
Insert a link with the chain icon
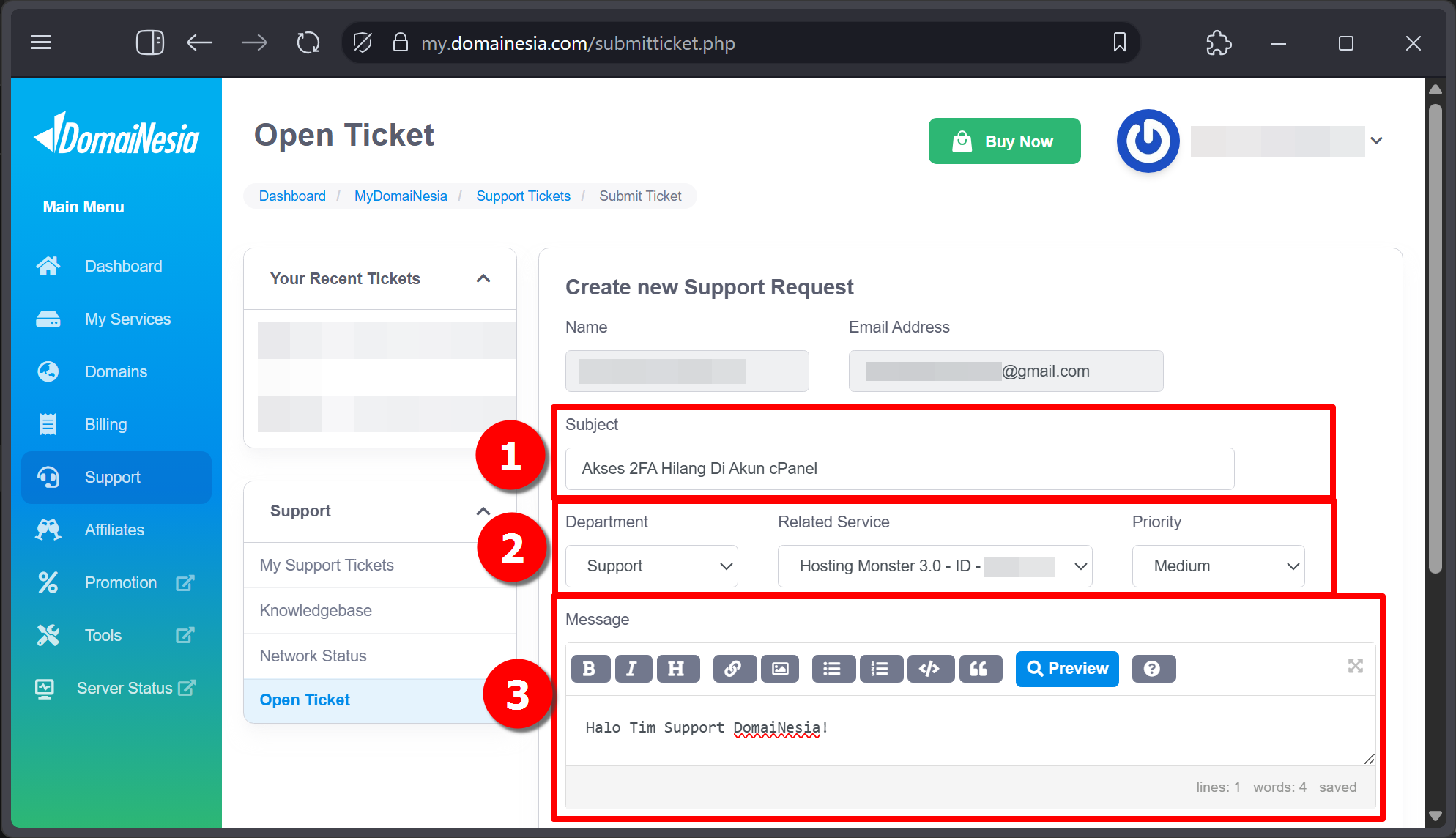pyautogui.click(x=734, y=669)
